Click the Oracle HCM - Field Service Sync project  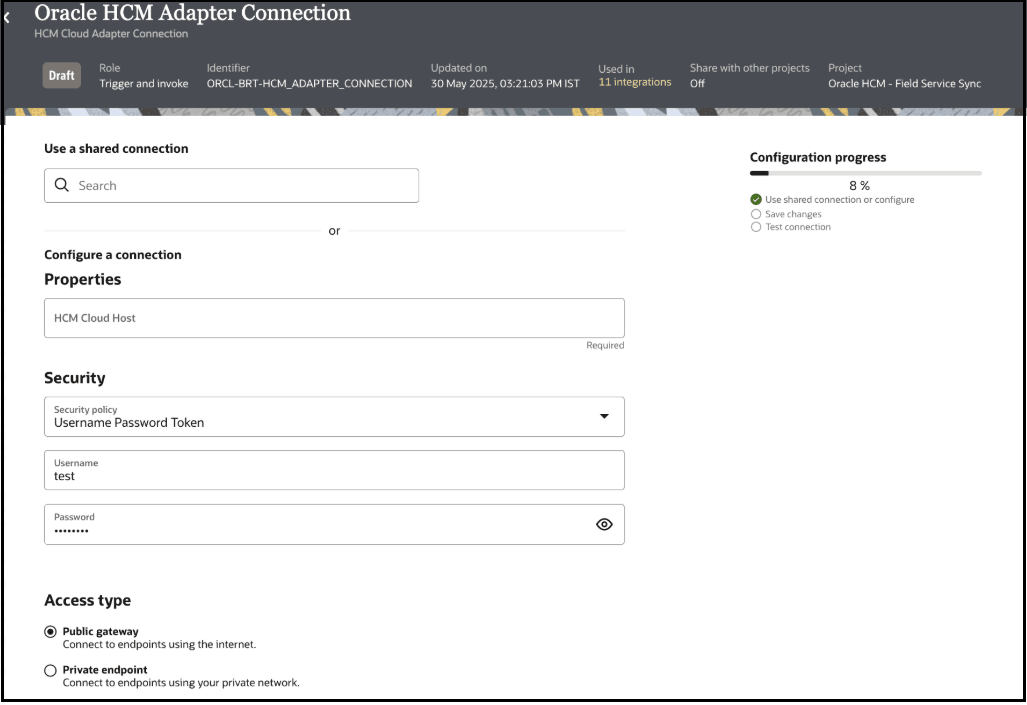tap(905, 83)
